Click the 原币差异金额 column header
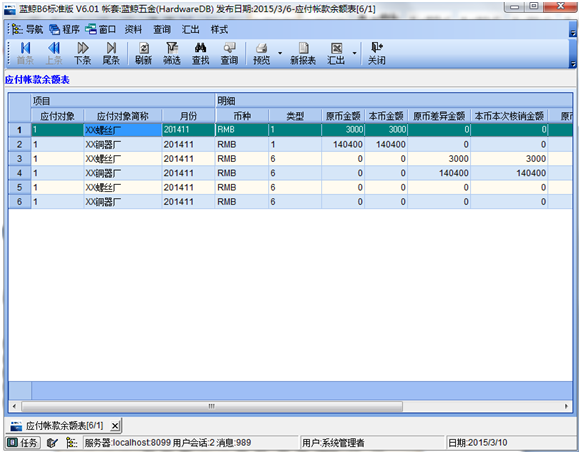Image resolution: width=581 pixels, height=454 pixels. click(439, 116)
